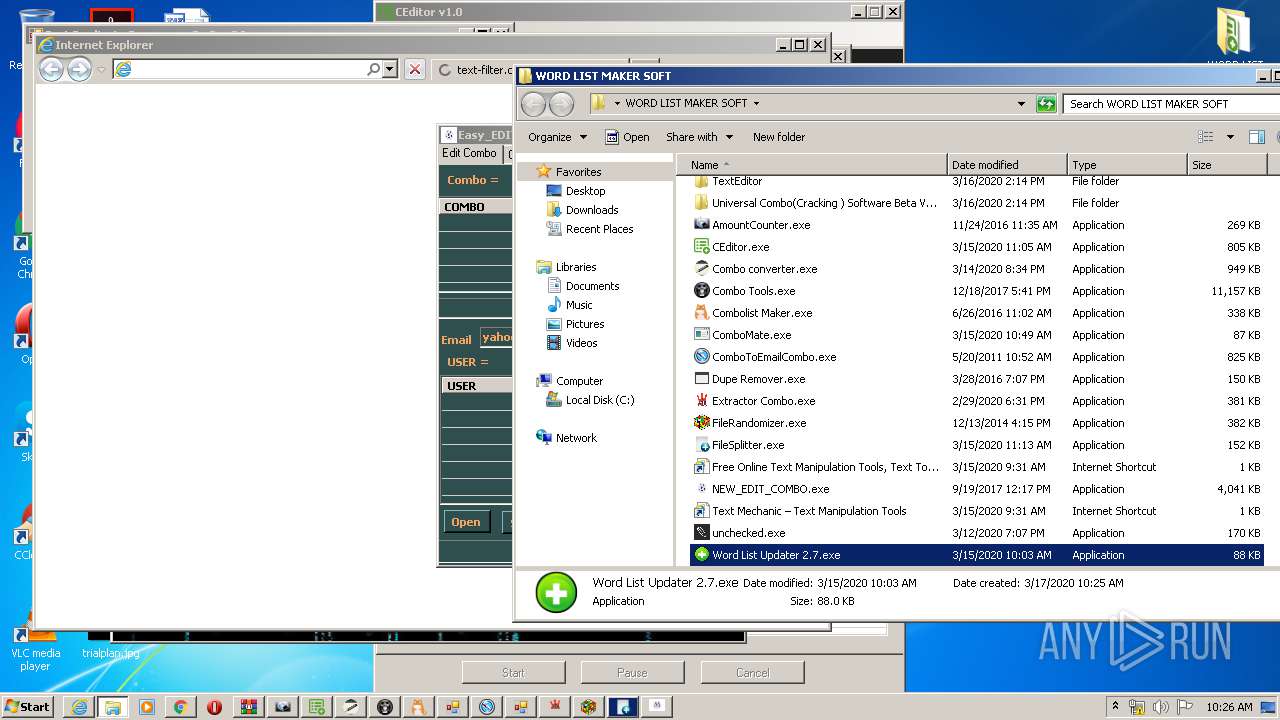
Task: Refresh the Explorer folder view
Action: pos(1046,104)
